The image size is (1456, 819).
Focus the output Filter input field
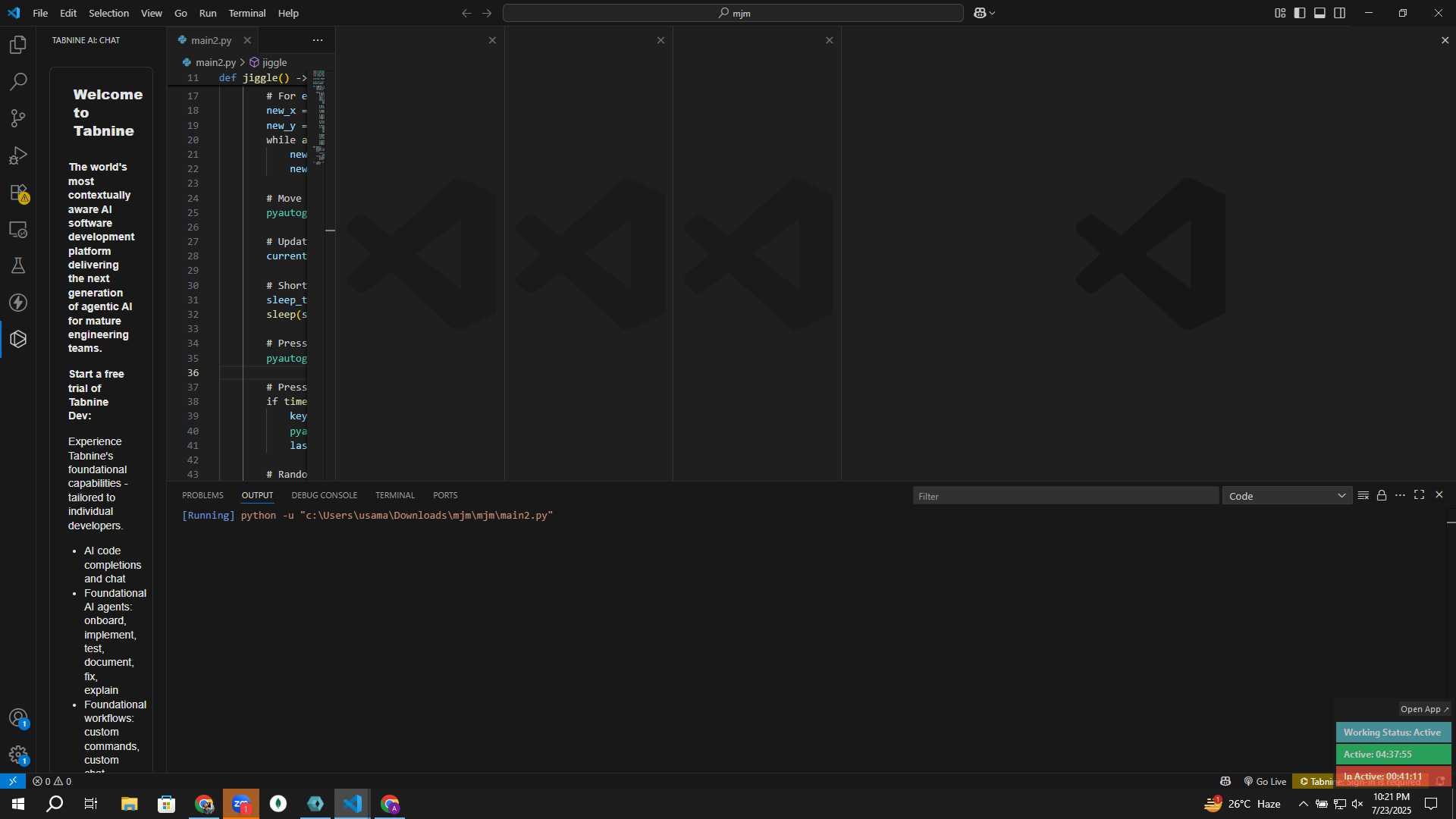[1065, 496]
